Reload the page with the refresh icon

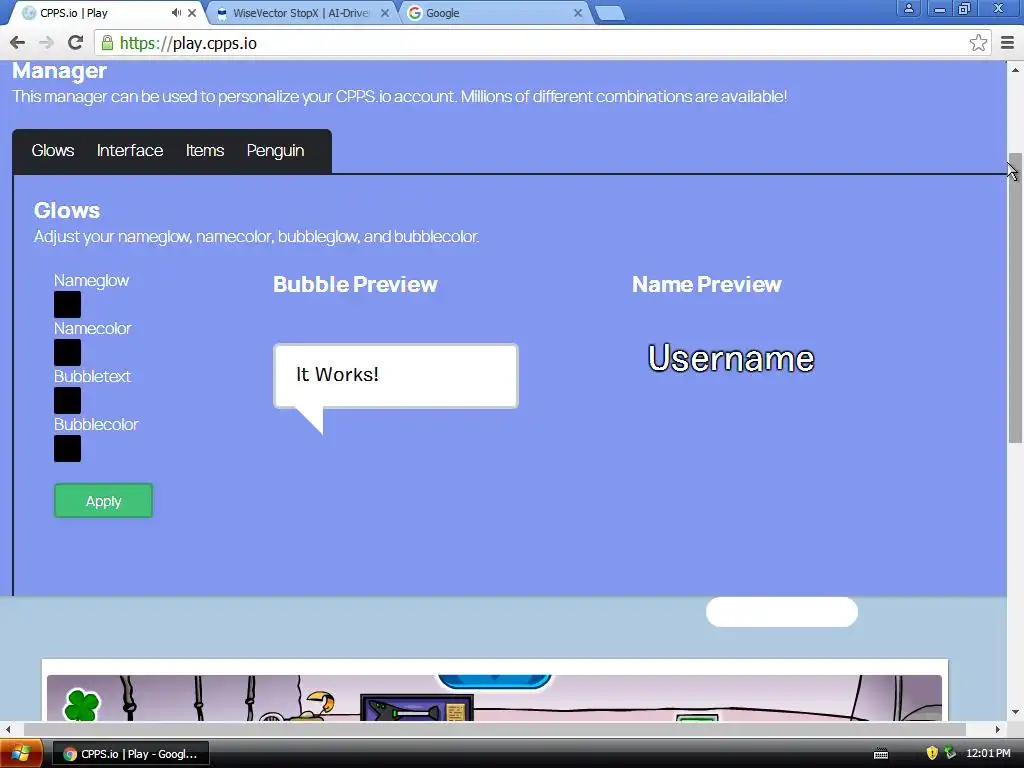pos(75,43)
